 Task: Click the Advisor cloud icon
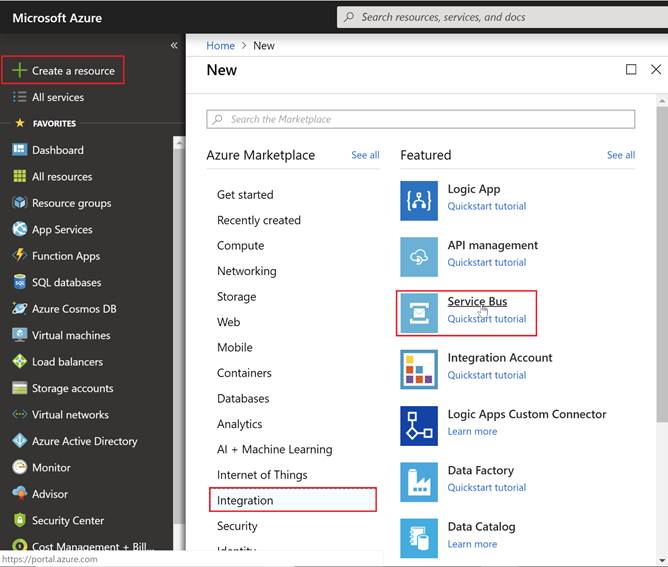19,494
